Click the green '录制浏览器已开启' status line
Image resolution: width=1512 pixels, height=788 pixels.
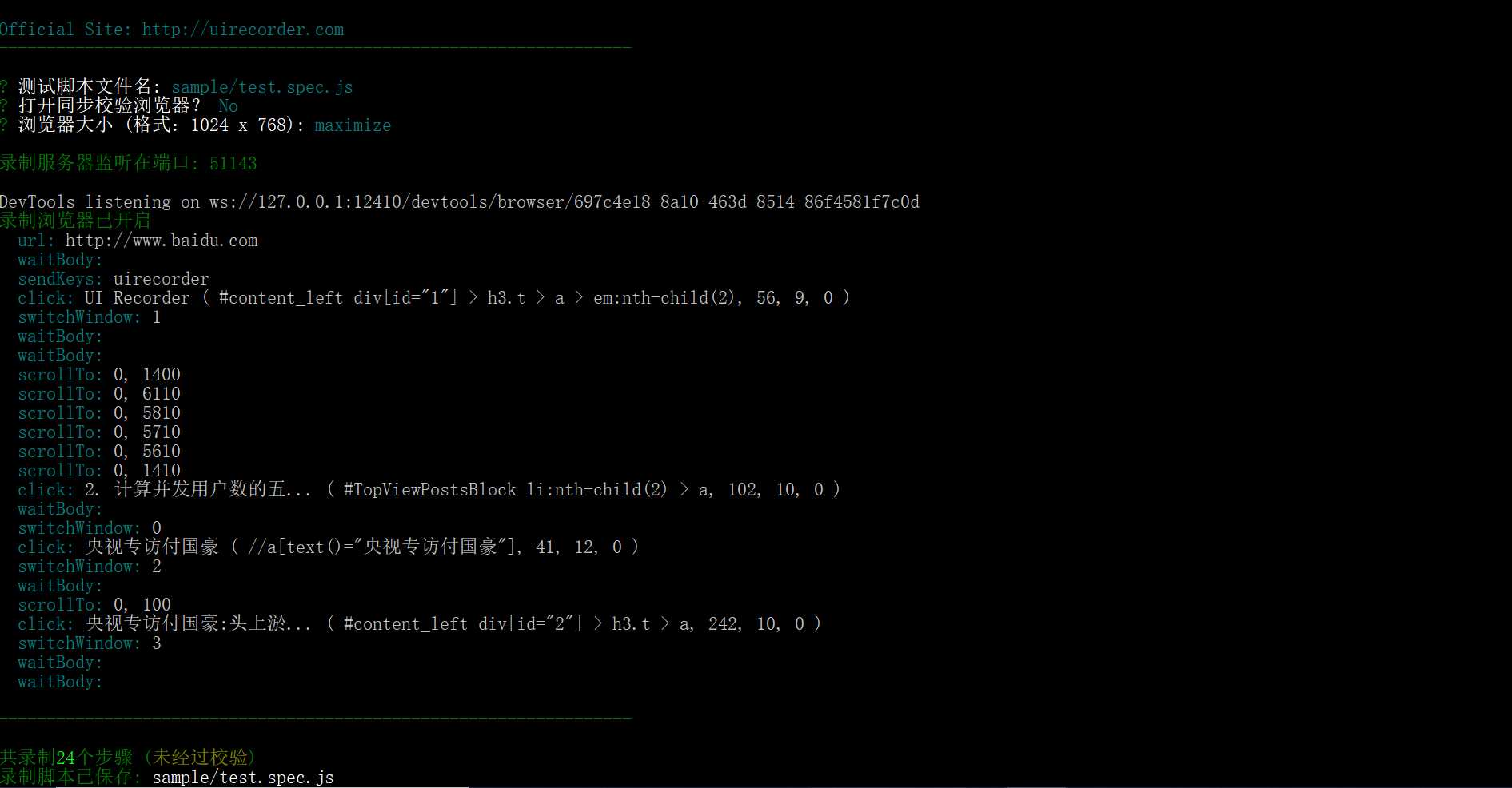click(75, 221)
